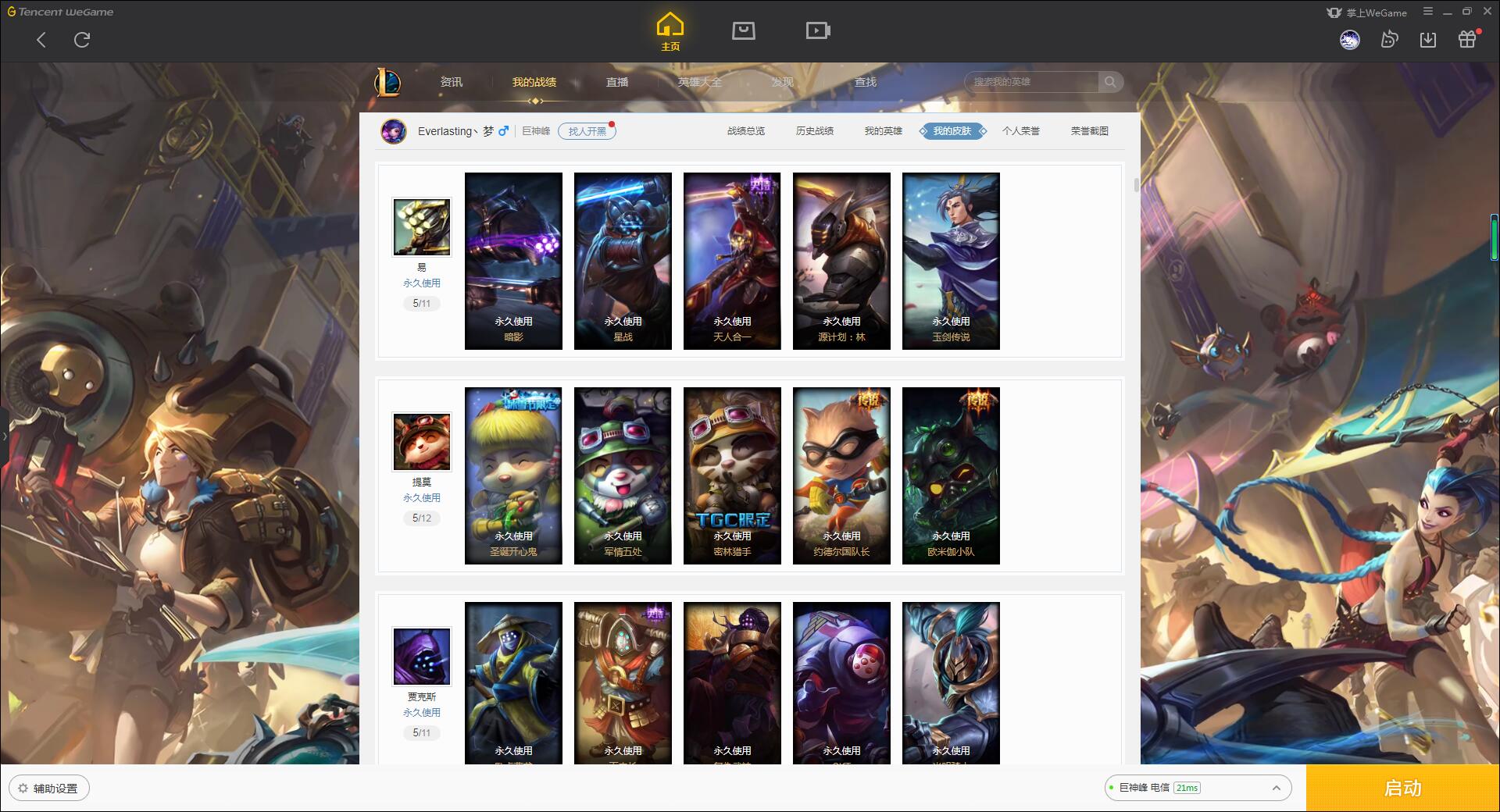Open the friends chat icon
Viewport: 1500px width, 812px height.
click(1389, 40)
